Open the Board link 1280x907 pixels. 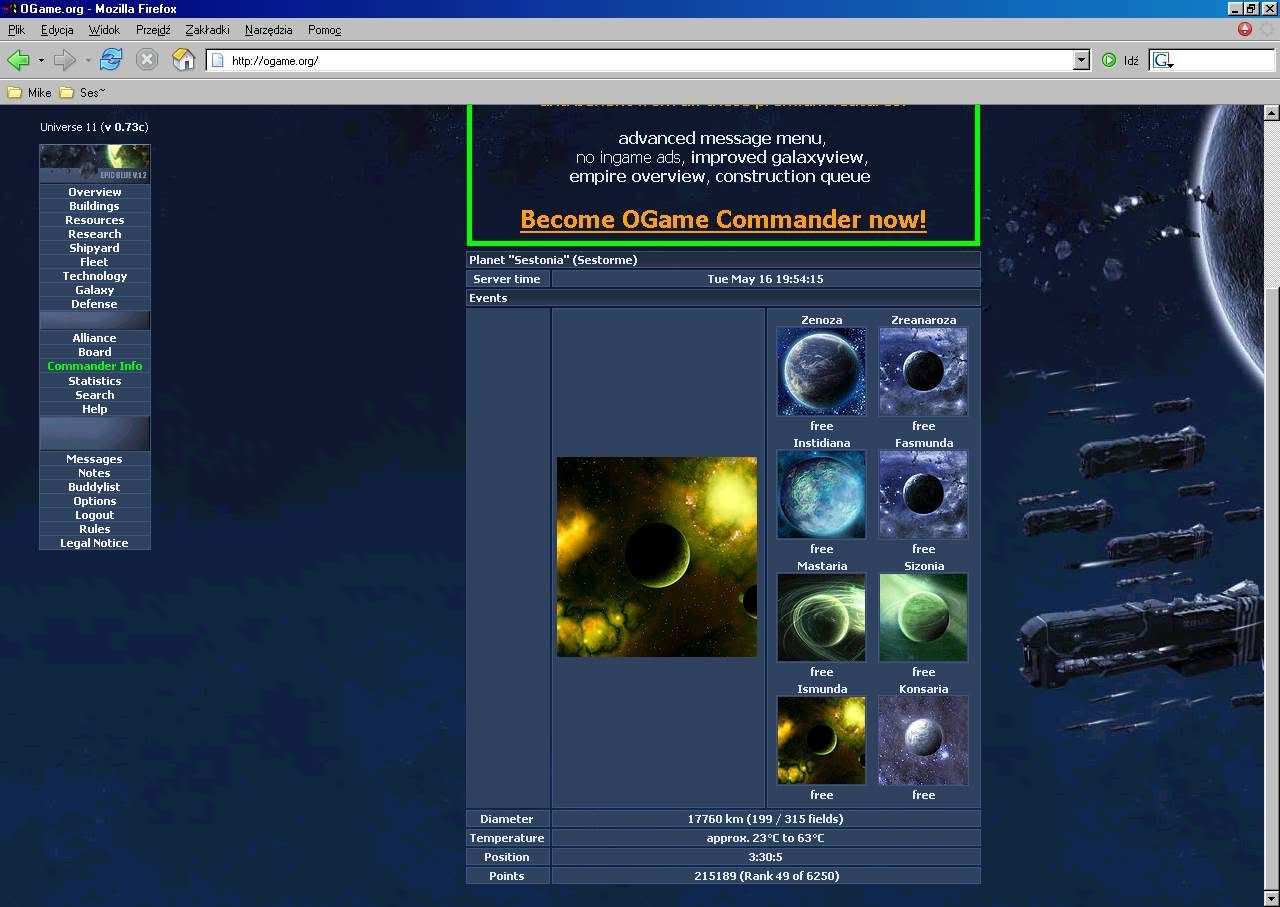coord(95,352)
